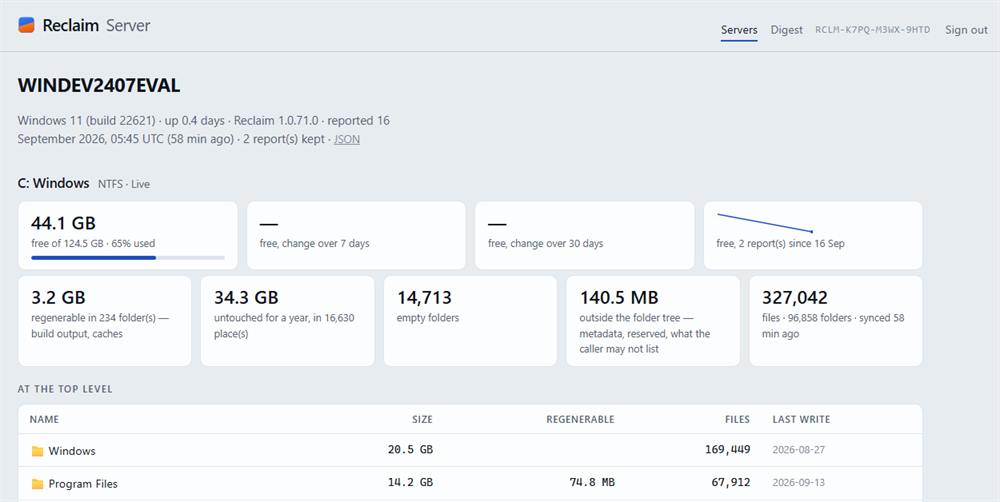Screen dimensions: 1000x502
Task: Click the 3.2 GB regenerable value
Action: click(x=58, y=298)
